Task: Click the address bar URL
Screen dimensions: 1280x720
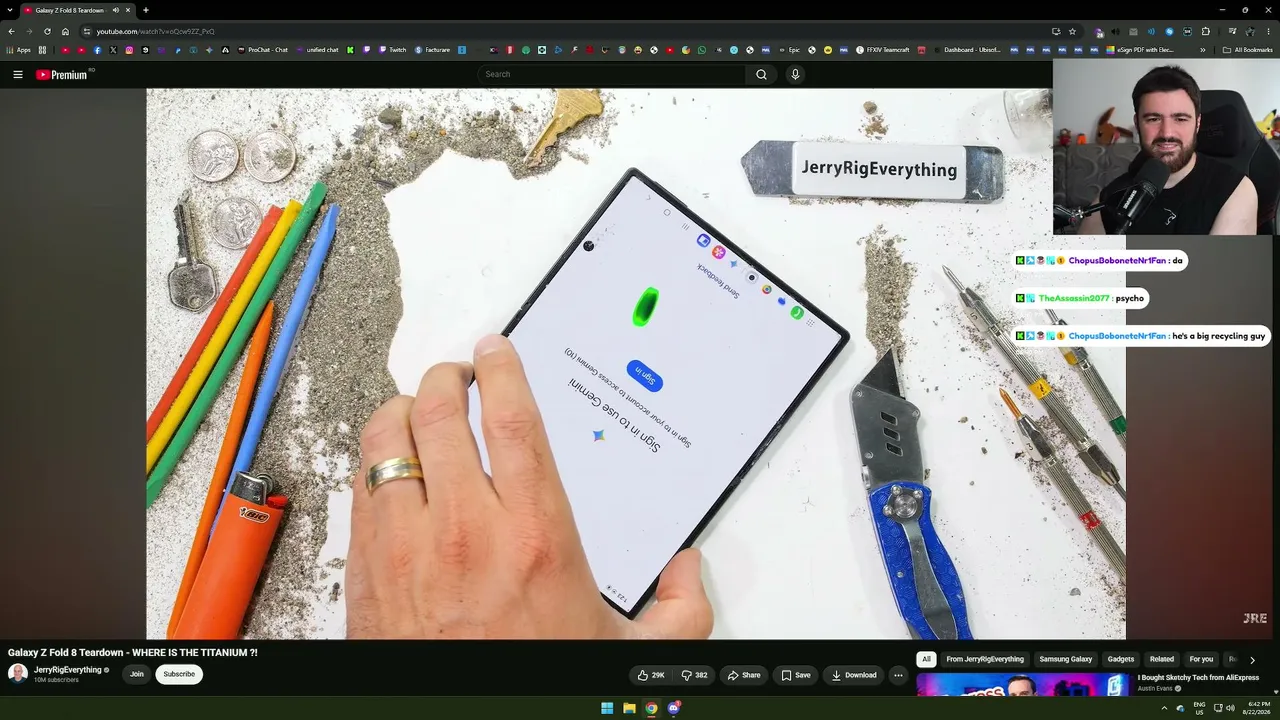Action: pos(155,31)
